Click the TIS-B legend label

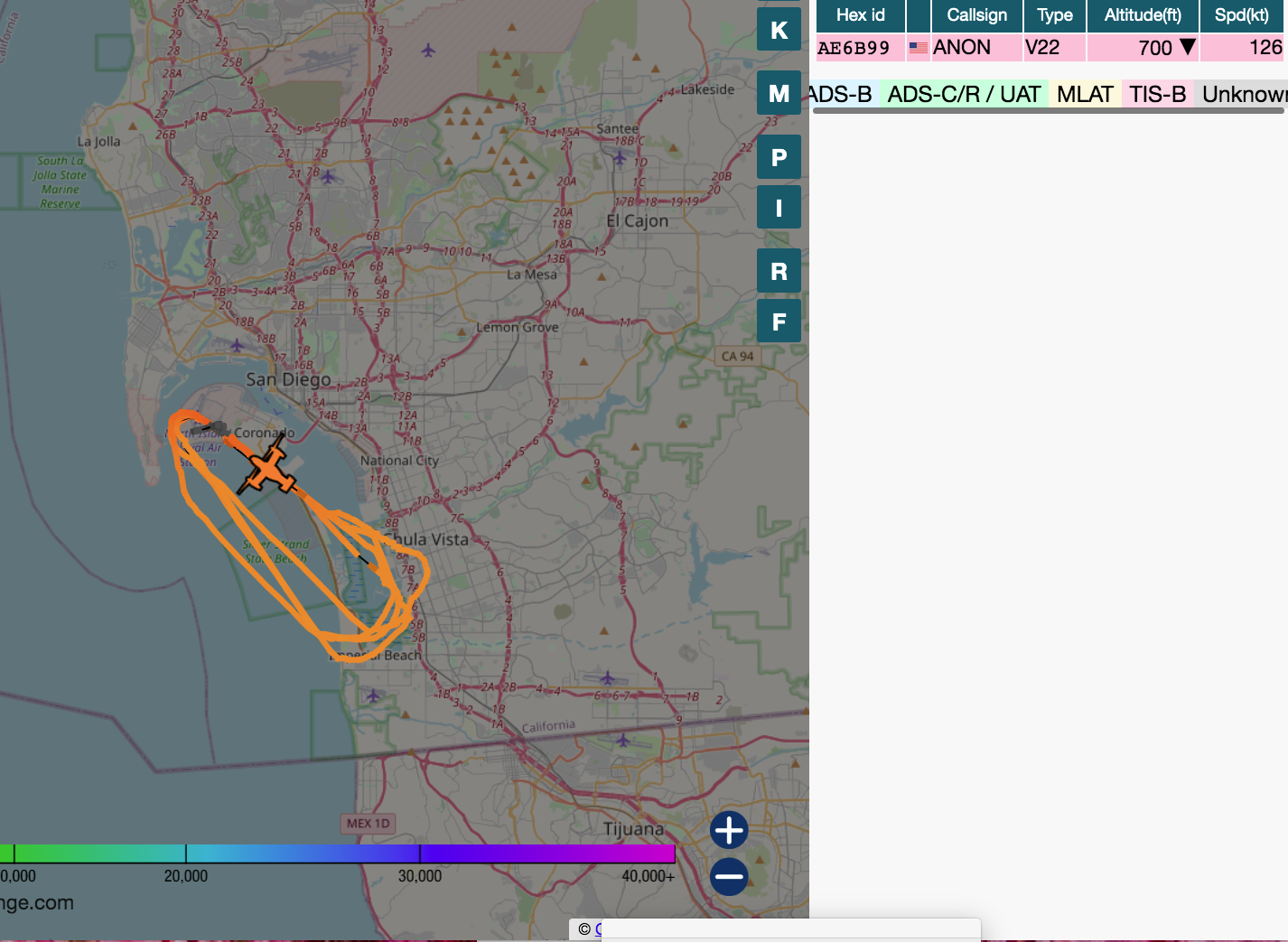[x=1157, y=94]
